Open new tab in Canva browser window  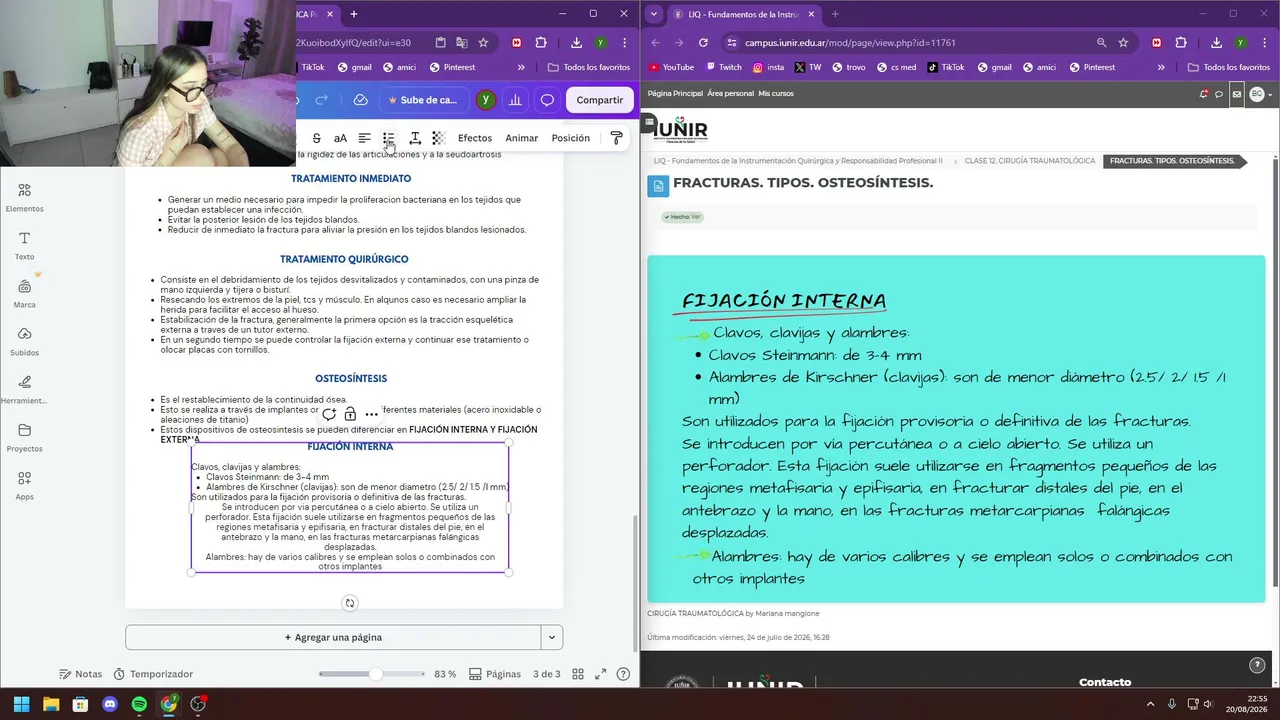point(353,14)
